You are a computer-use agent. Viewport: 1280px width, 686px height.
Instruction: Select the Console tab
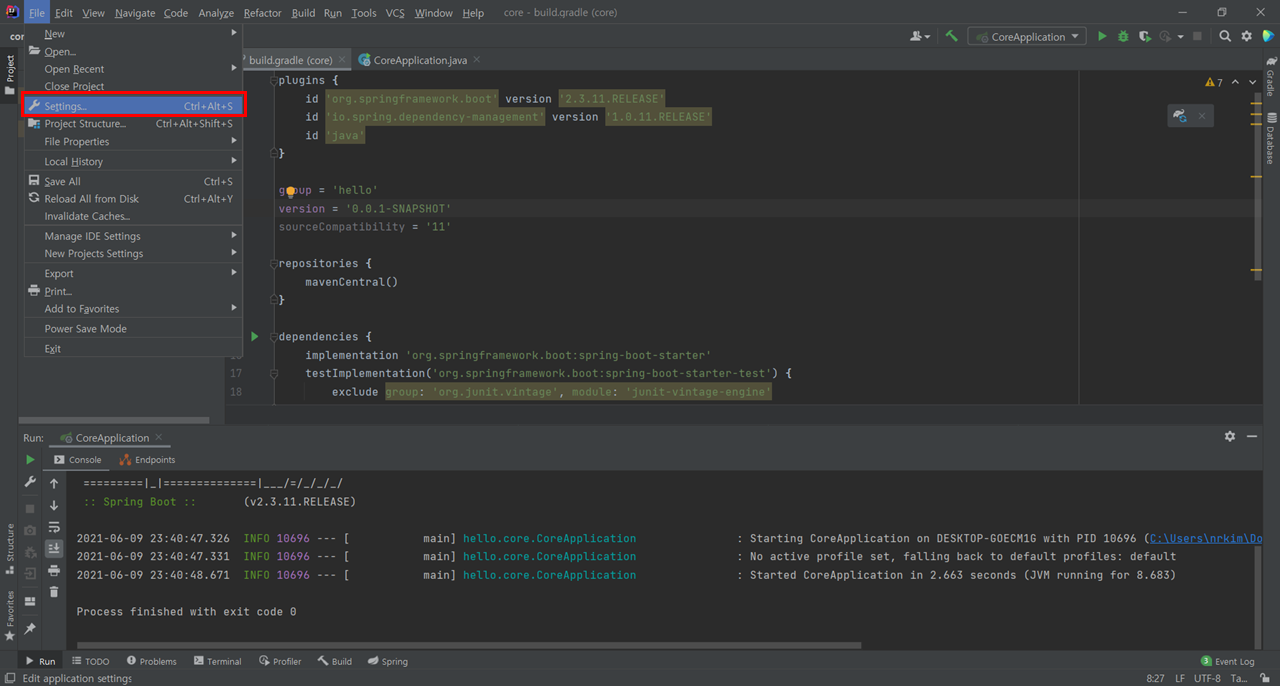[77, 460]
